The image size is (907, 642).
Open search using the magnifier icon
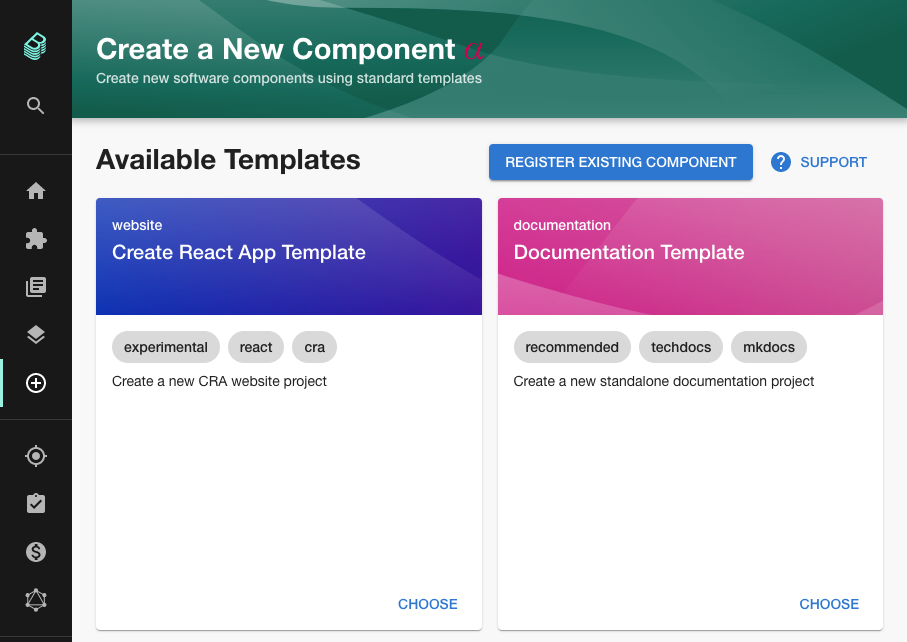tap(35, 105)
